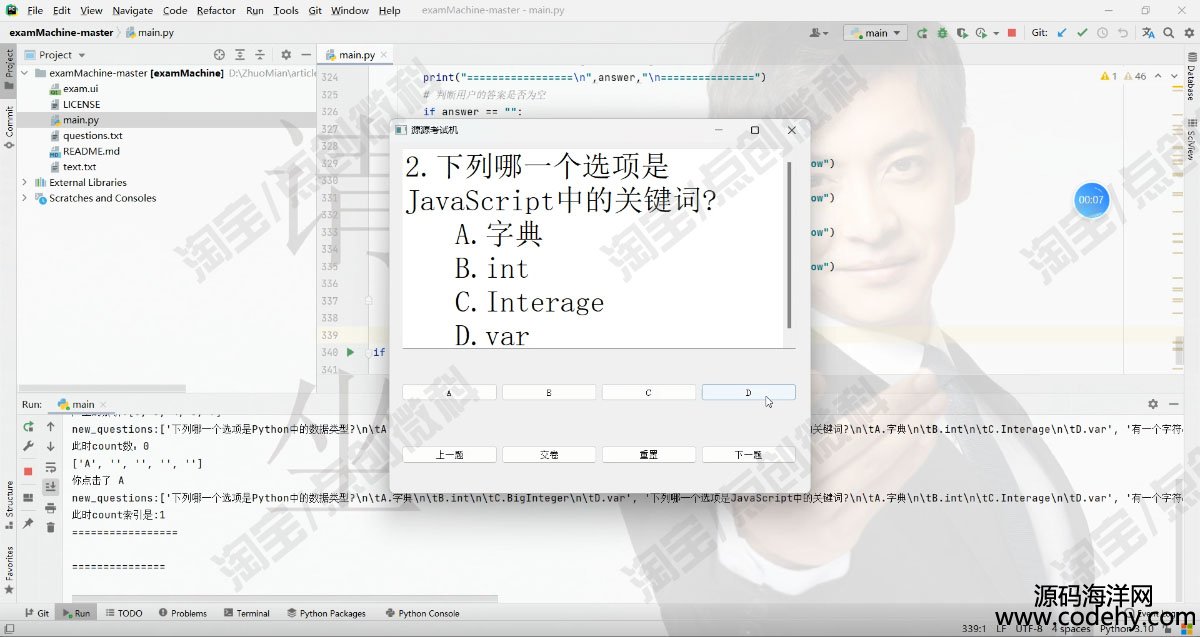Click 下一题 next question button
The width and height of the screenshot is (1200, 637).
coord(749,454)
